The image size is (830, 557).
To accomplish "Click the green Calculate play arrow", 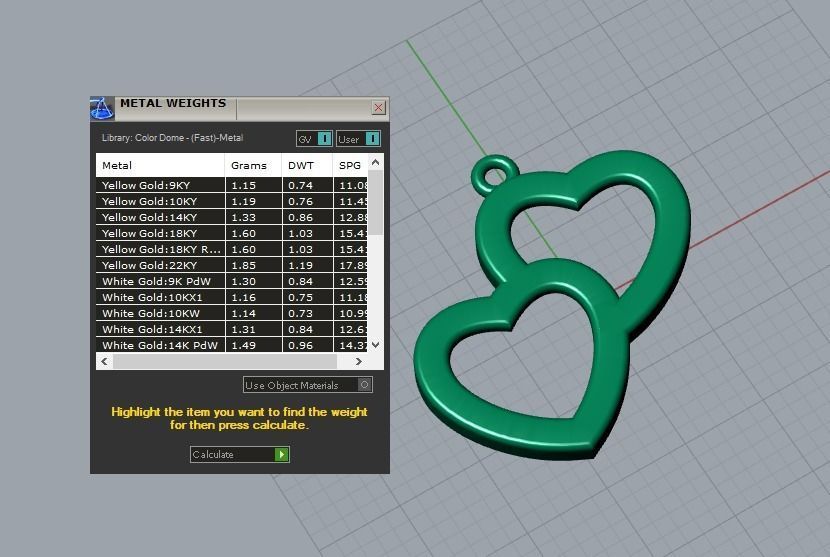I will coord(282,454).
